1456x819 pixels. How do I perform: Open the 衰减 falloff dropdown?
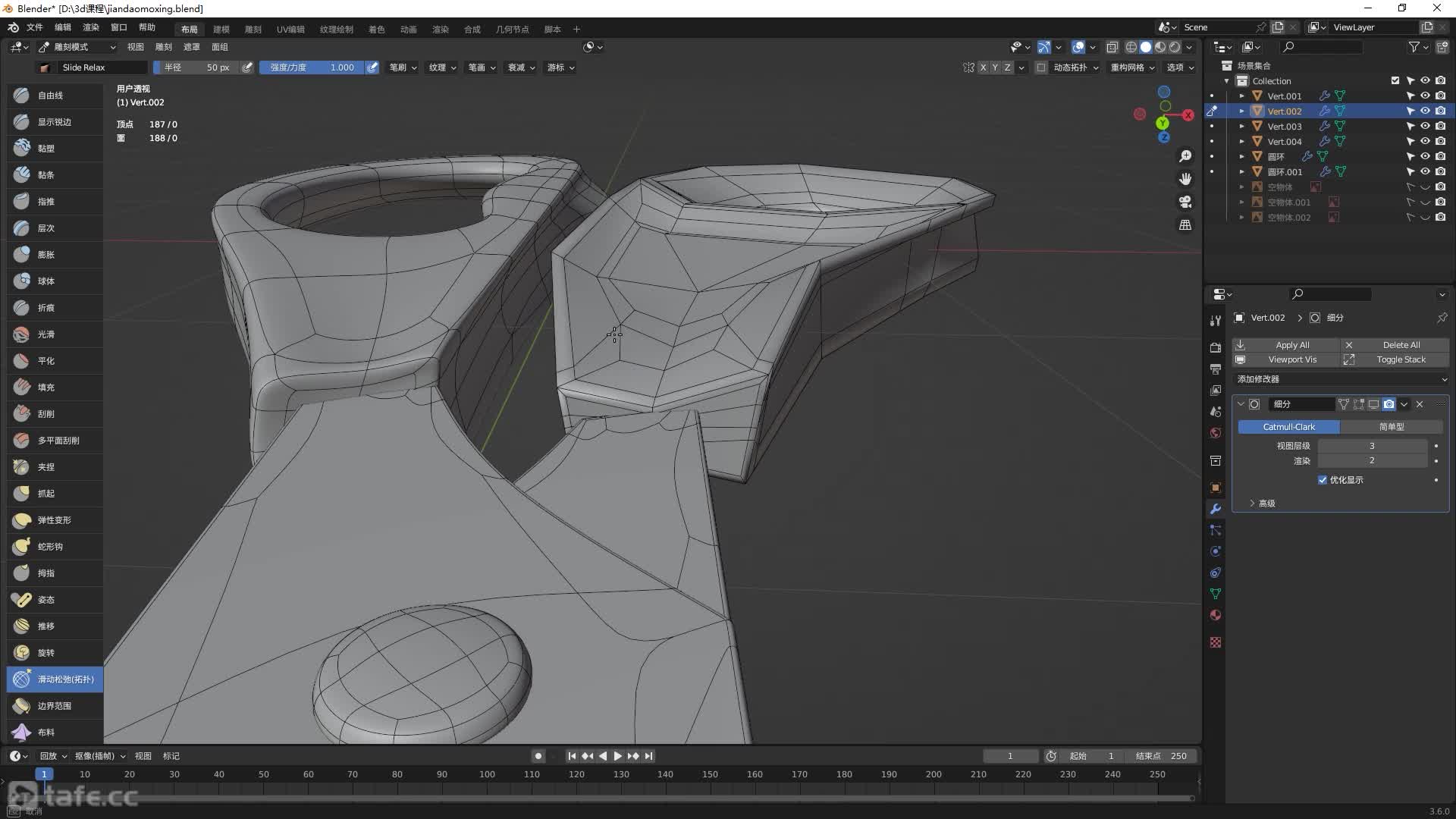coord(520,67)
